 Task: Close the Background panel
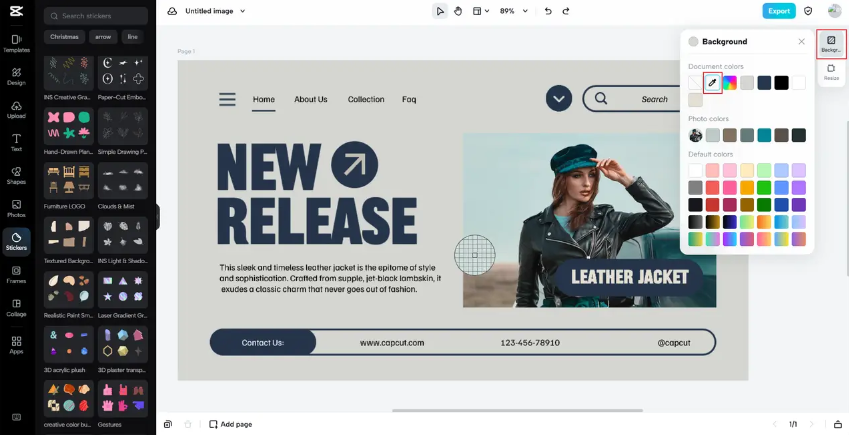pos(801,42)
